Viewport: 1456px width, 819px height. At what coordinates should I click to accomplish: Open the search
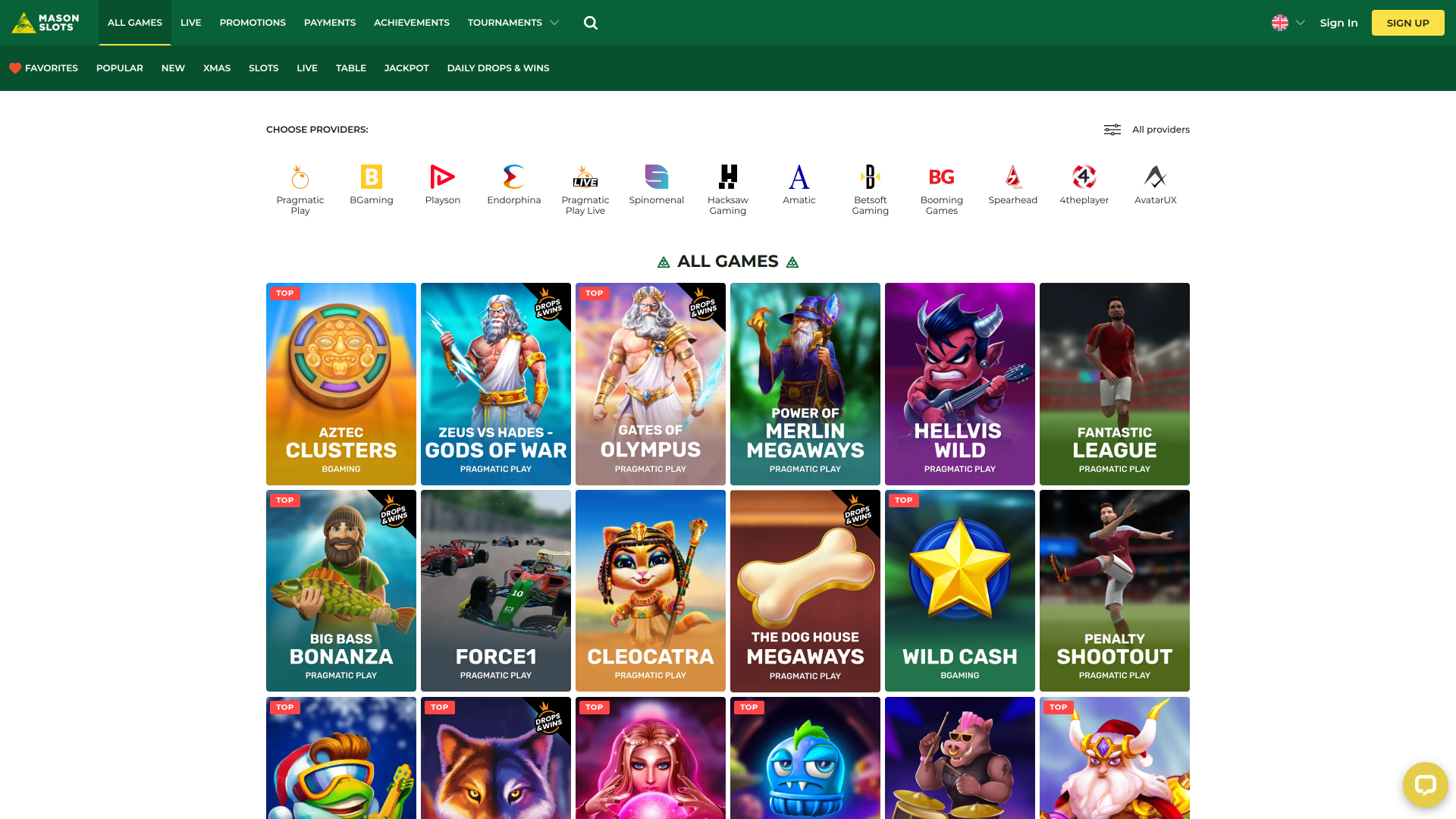pyautogui.click(x=590, y=23)
